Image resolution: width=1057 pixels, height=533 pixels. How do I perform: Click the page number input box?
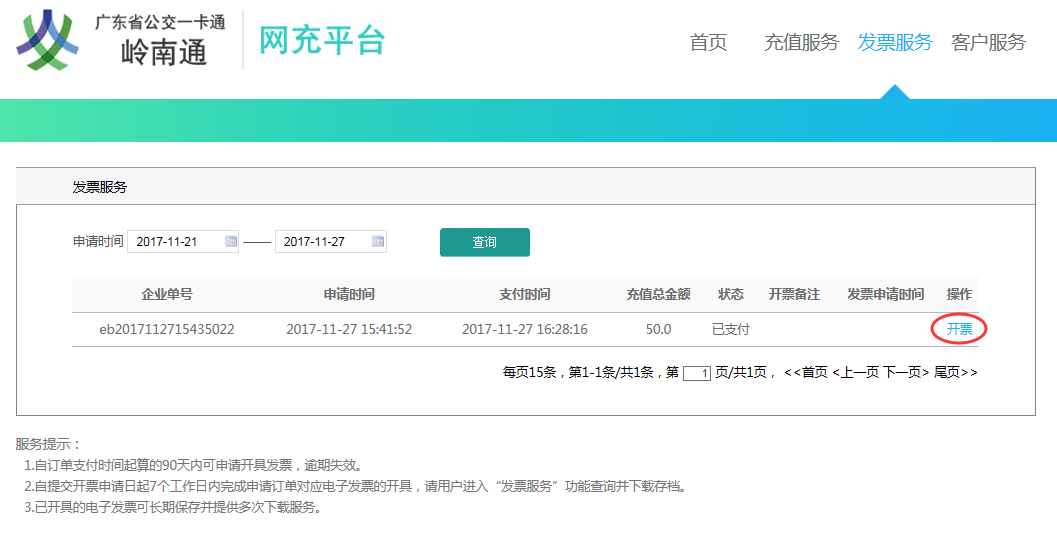(696, 373)
